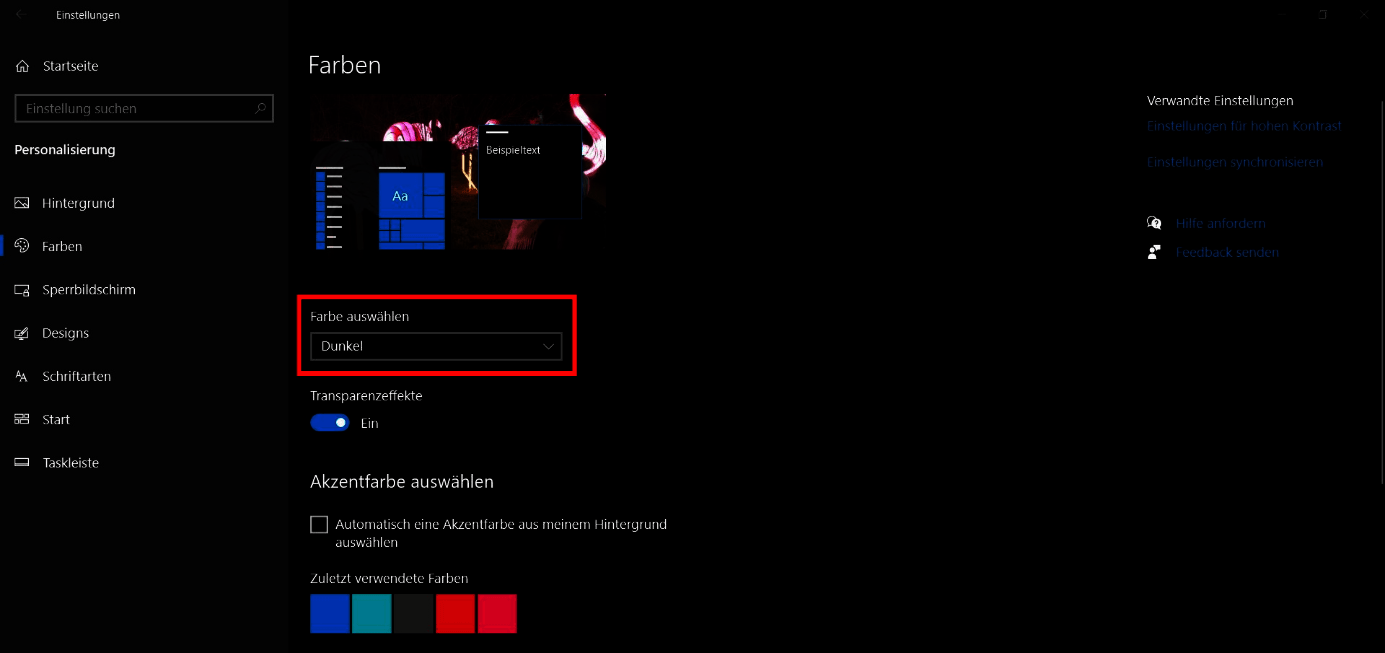The width and height of the screenshot is (1385, 653).
Task: Select the Hintergrund sidebar icon
Action: click(22, 203)
